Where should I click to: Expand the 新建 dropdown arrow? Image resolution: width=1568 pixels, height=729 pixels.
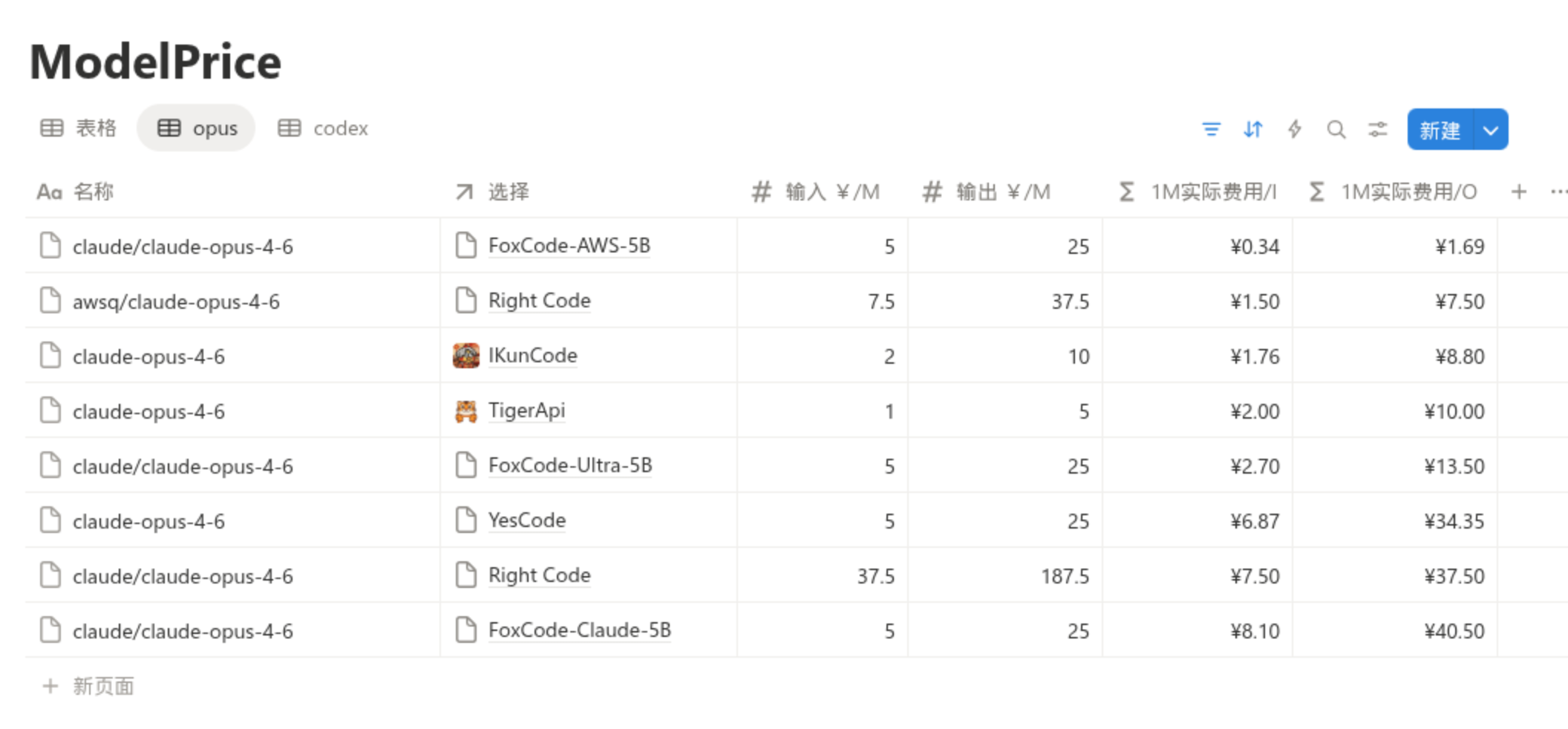point(1491,130)
